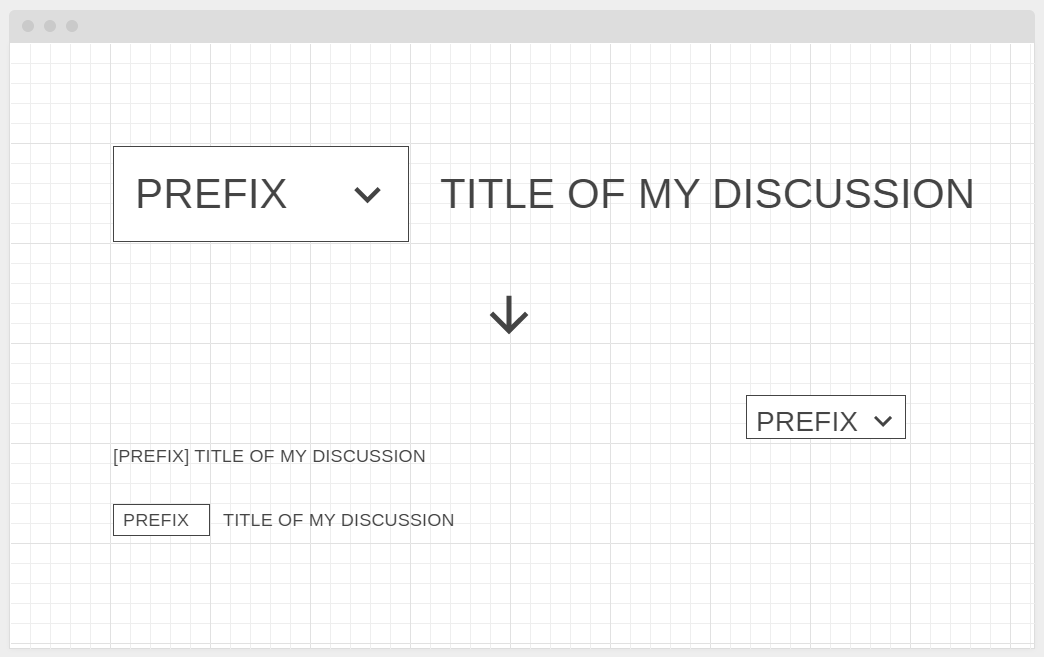Viewport: 1044px width, 657px height.
Task: Click the "[PREFIX] TITLE OF MY DISCUSSION" text line
Action: coord(269,456)
